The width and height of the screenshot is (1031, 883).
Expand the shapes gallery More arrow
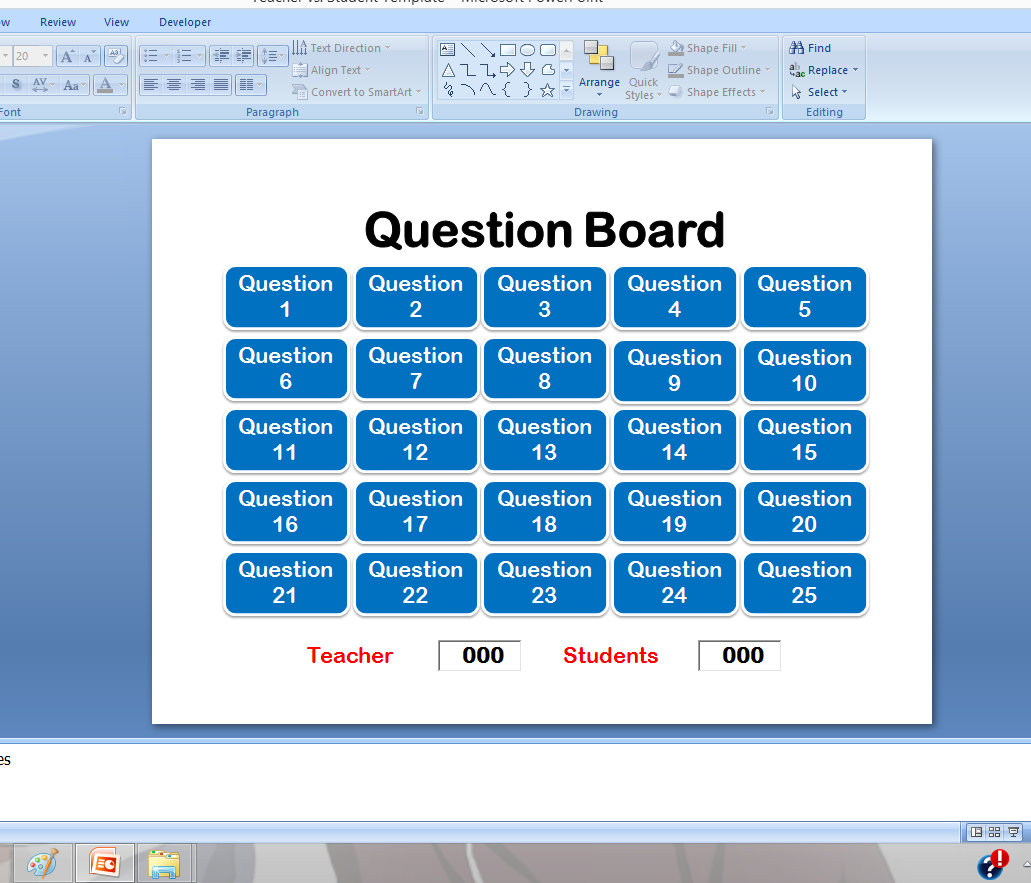566,90
